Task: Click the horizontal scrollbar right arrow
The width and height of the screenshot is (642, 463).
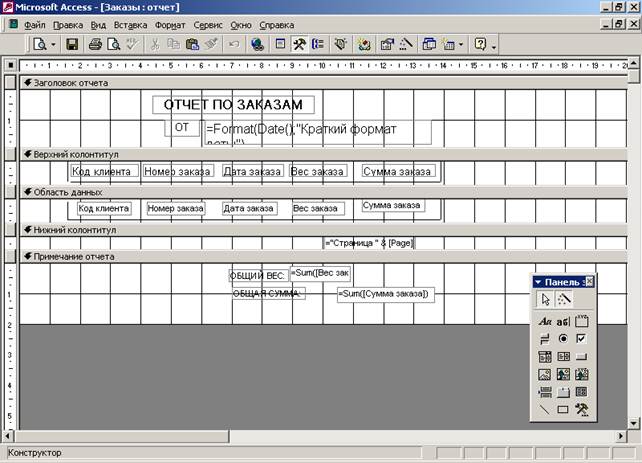Action: pos(621,436)
